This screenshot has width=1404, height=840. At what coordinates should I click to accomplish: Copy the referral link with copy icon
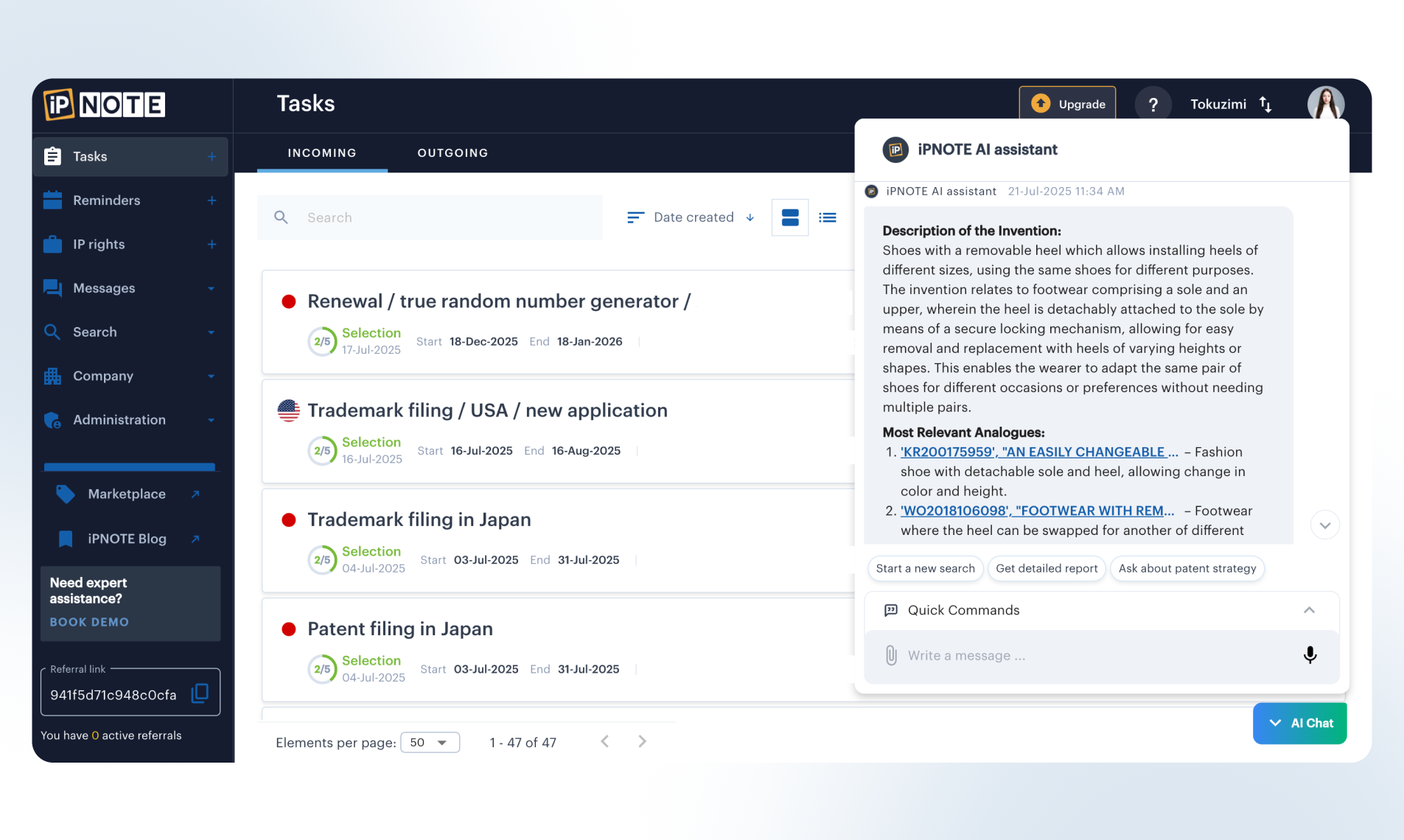click(x=200, y=693)
